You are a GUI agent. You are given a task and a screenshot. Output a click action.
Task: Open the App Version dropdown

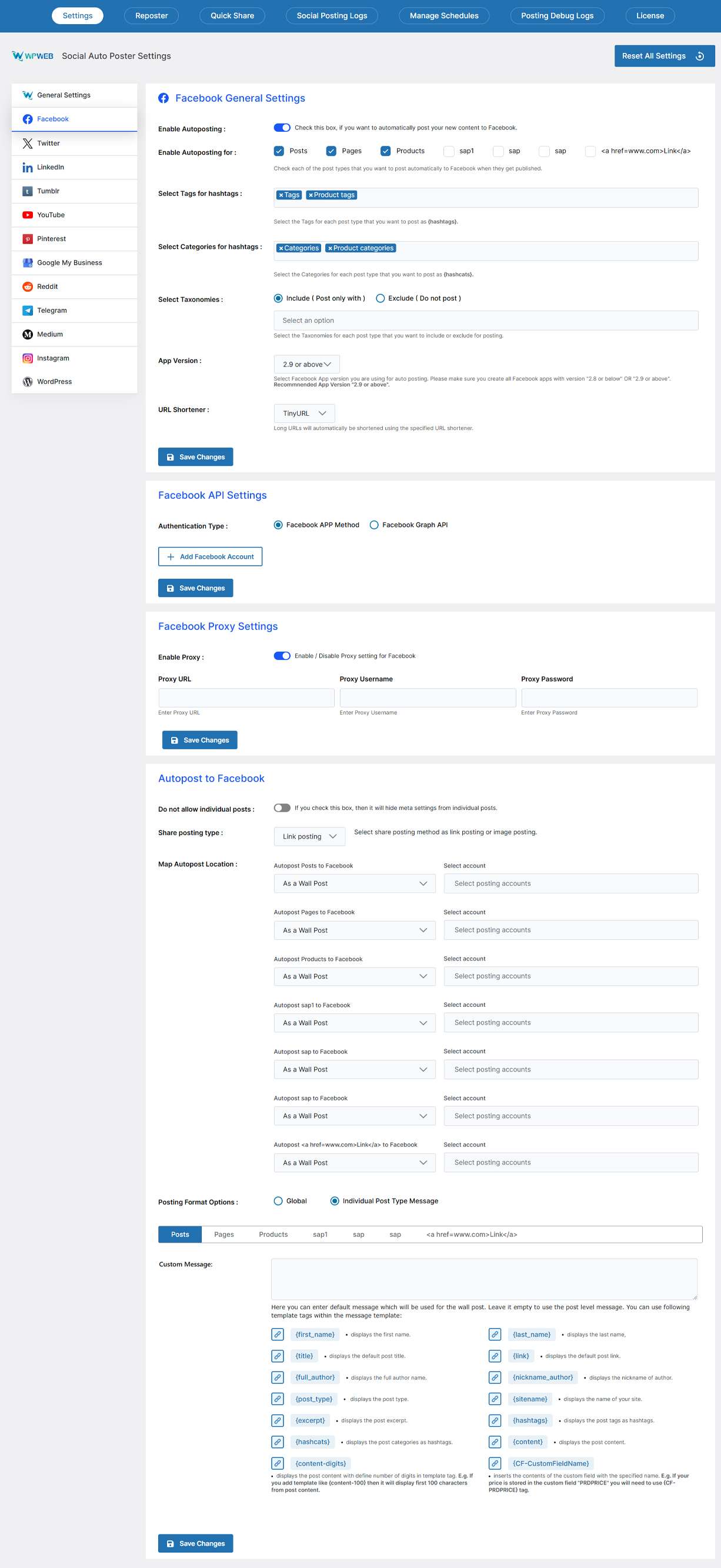[x=306, y=364]
